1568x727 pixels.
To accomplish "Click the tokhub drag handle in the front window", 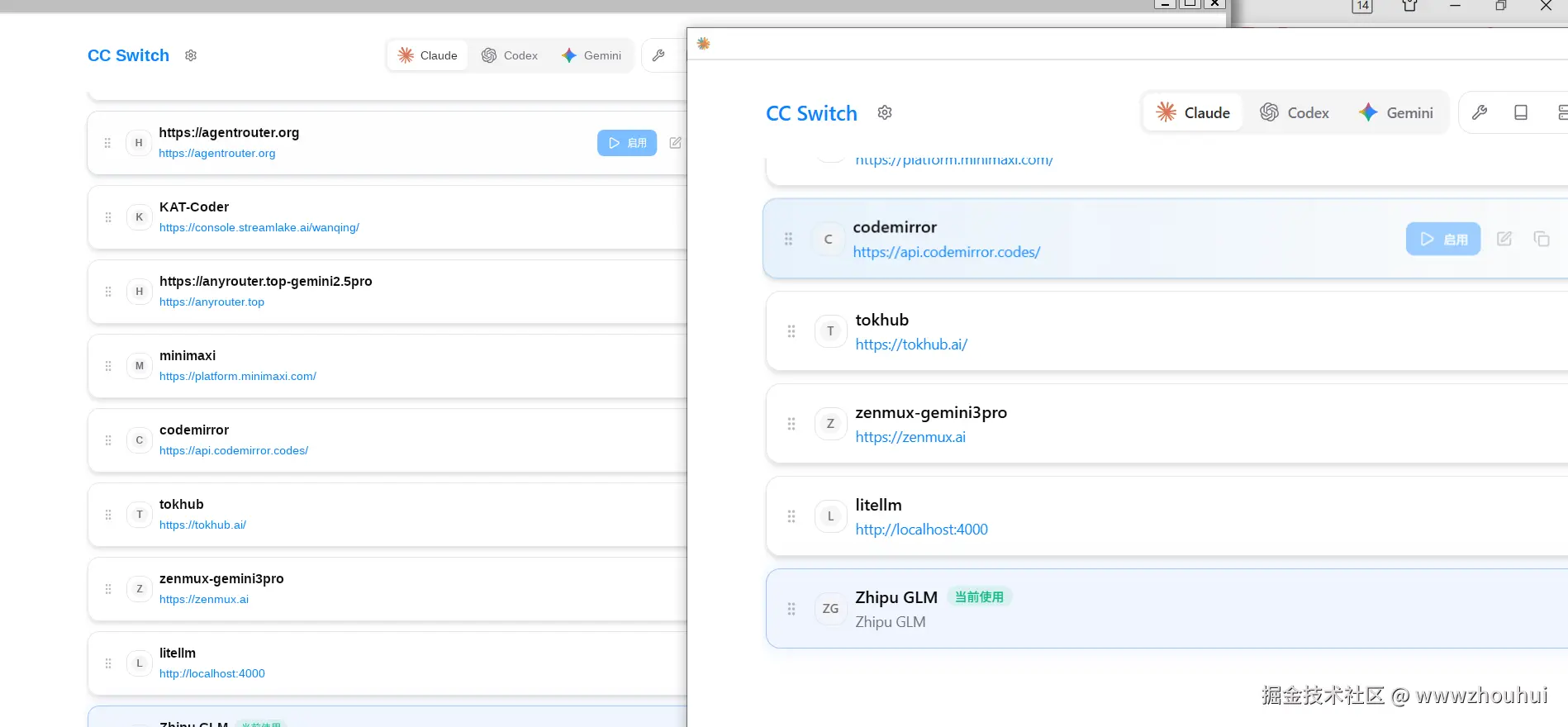I will tap(791, 331).
